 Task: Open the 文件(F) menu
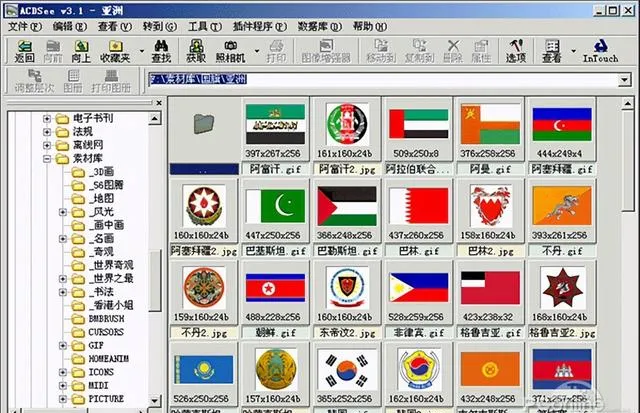point(24,27)
